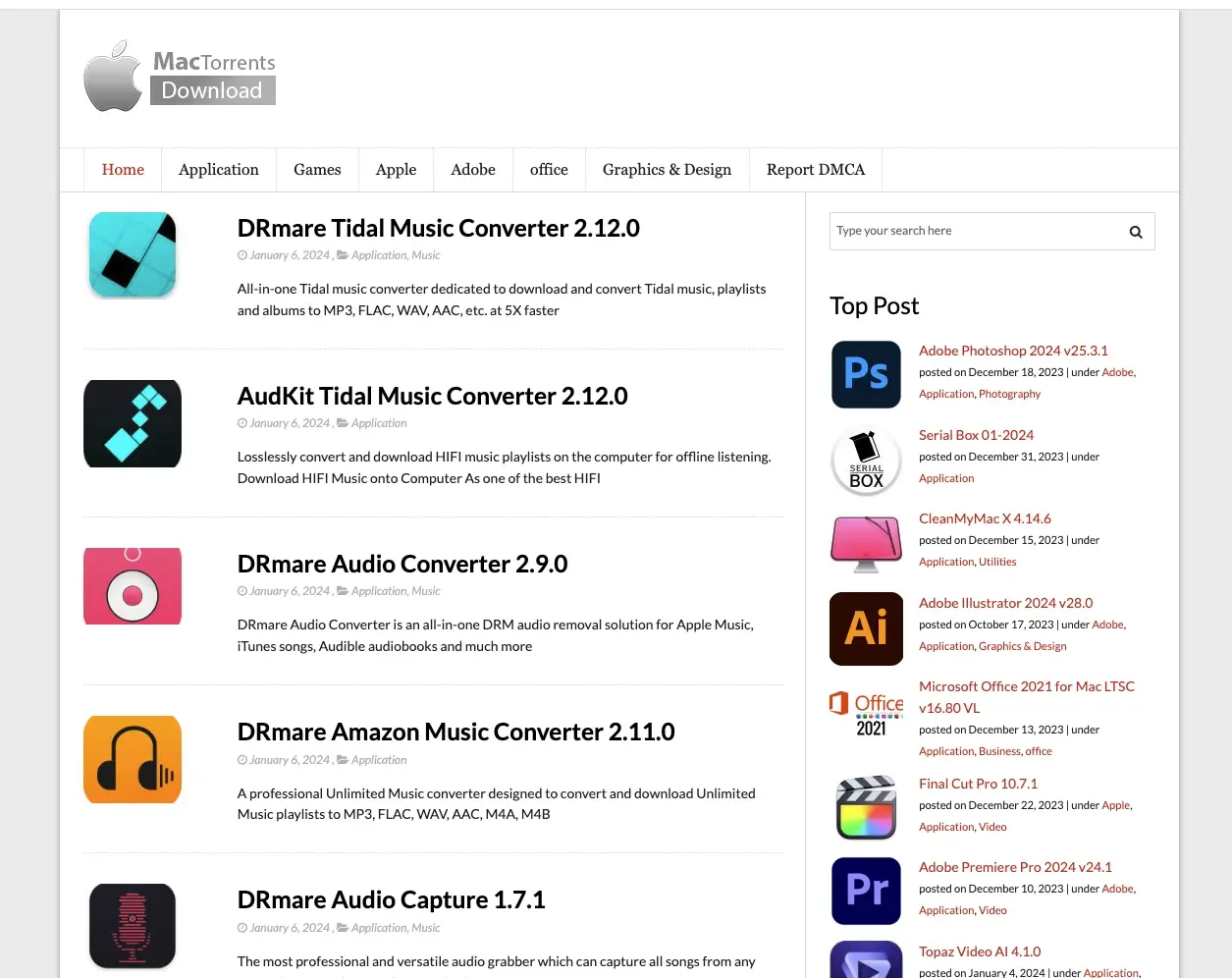Select the AudKit Tidal Music Converter app image
Screen dimensions: 1232x978
pyautogui.click(x=132, y=423)
